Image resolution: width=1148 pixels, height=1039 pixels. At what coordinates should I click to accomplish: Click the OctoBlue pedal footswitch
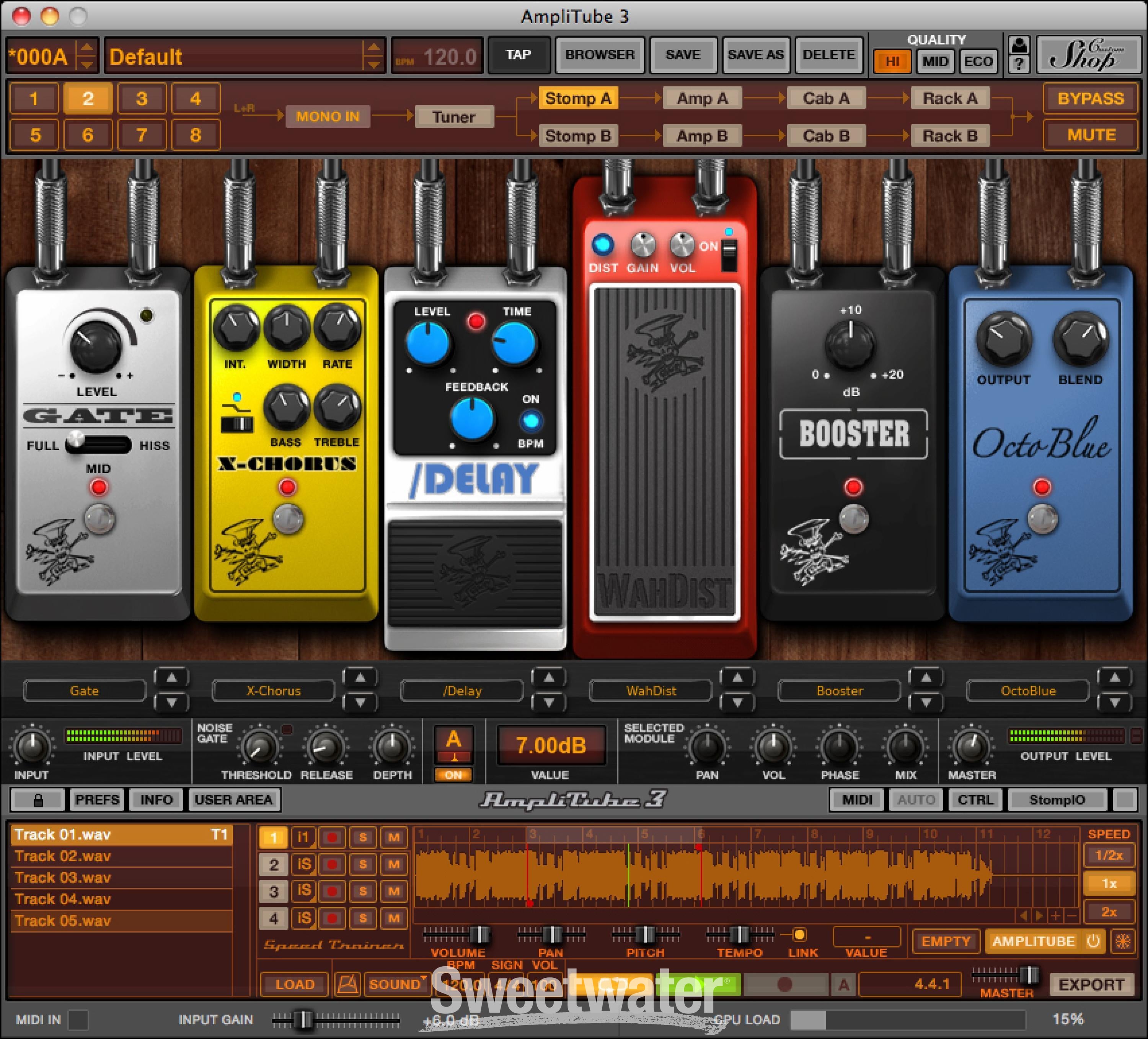pos(1042,519)
